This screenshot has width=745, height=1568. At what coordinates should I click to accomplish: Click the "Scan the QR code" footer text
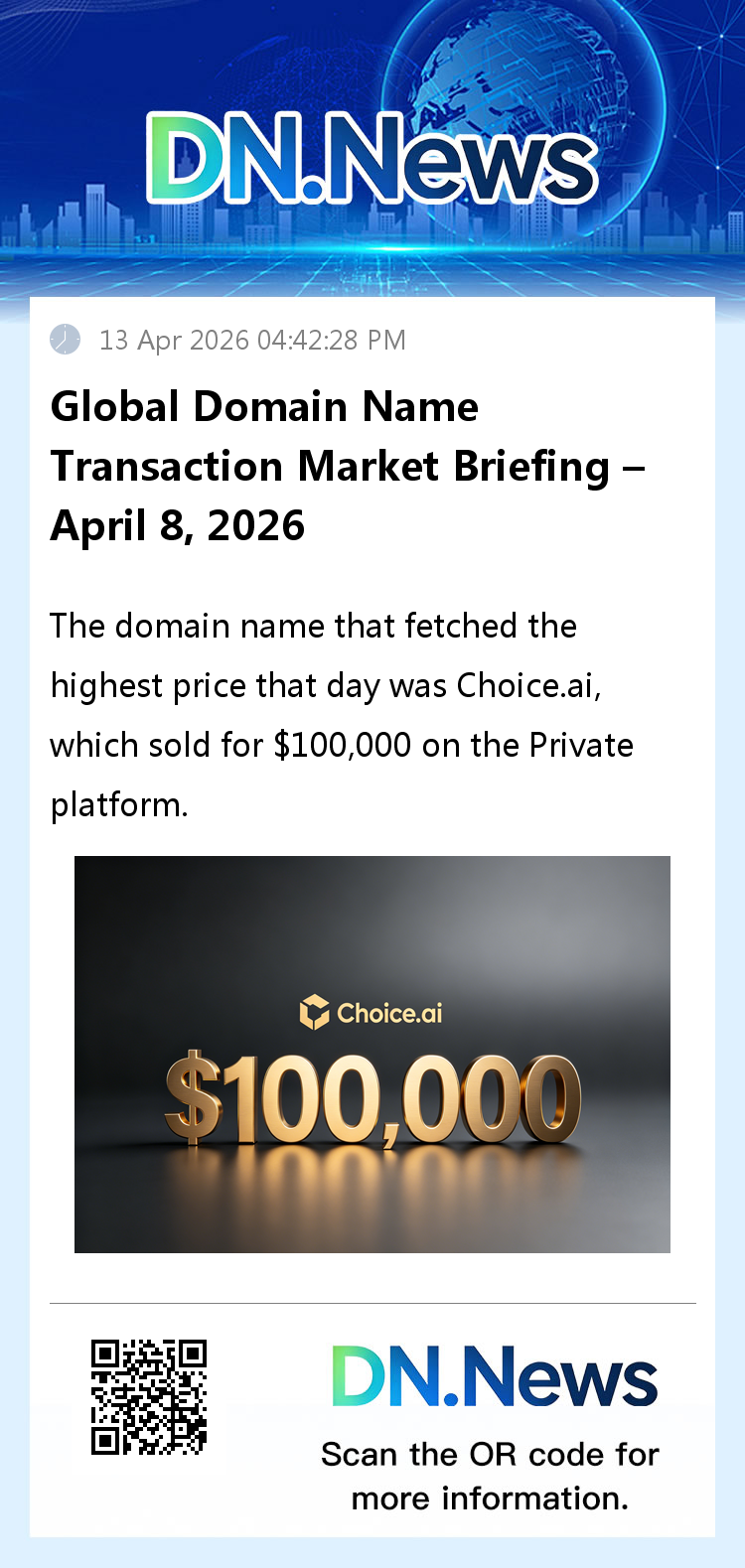[490, 1455]
